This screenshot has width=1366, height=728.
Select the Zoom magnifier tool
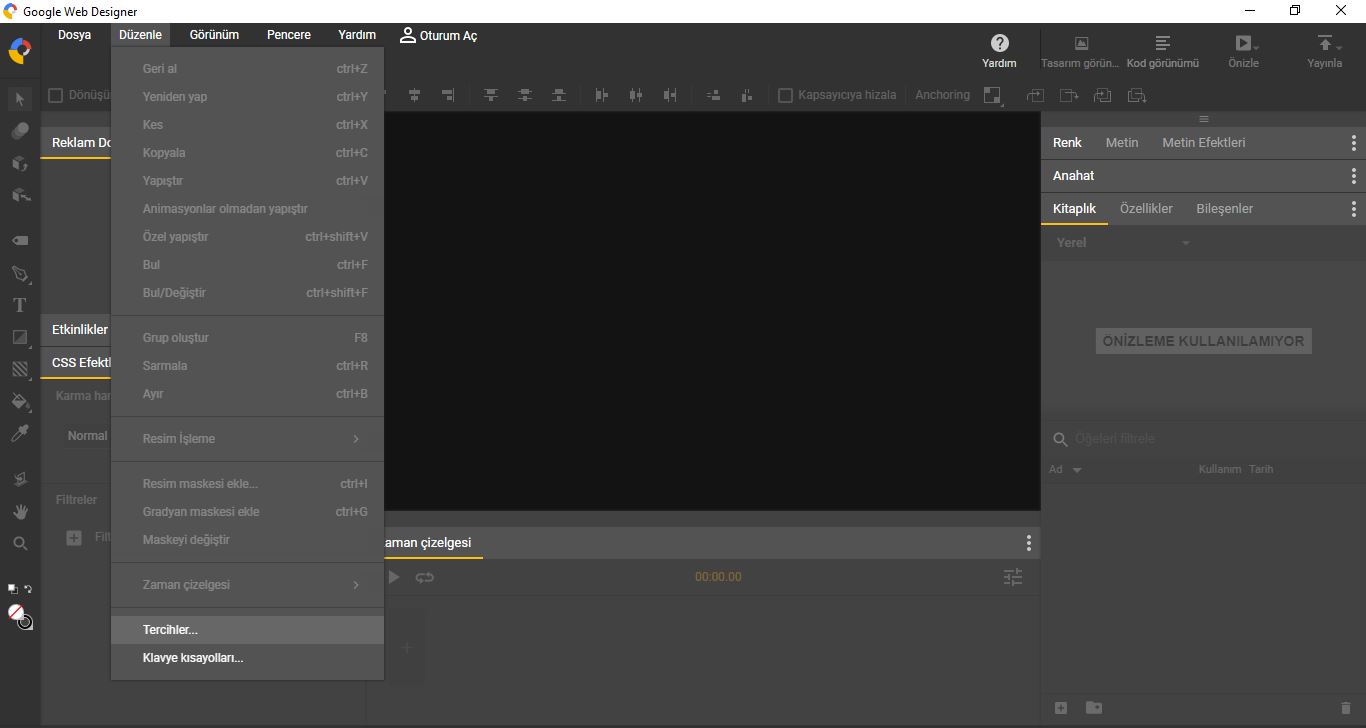point(20,543)
